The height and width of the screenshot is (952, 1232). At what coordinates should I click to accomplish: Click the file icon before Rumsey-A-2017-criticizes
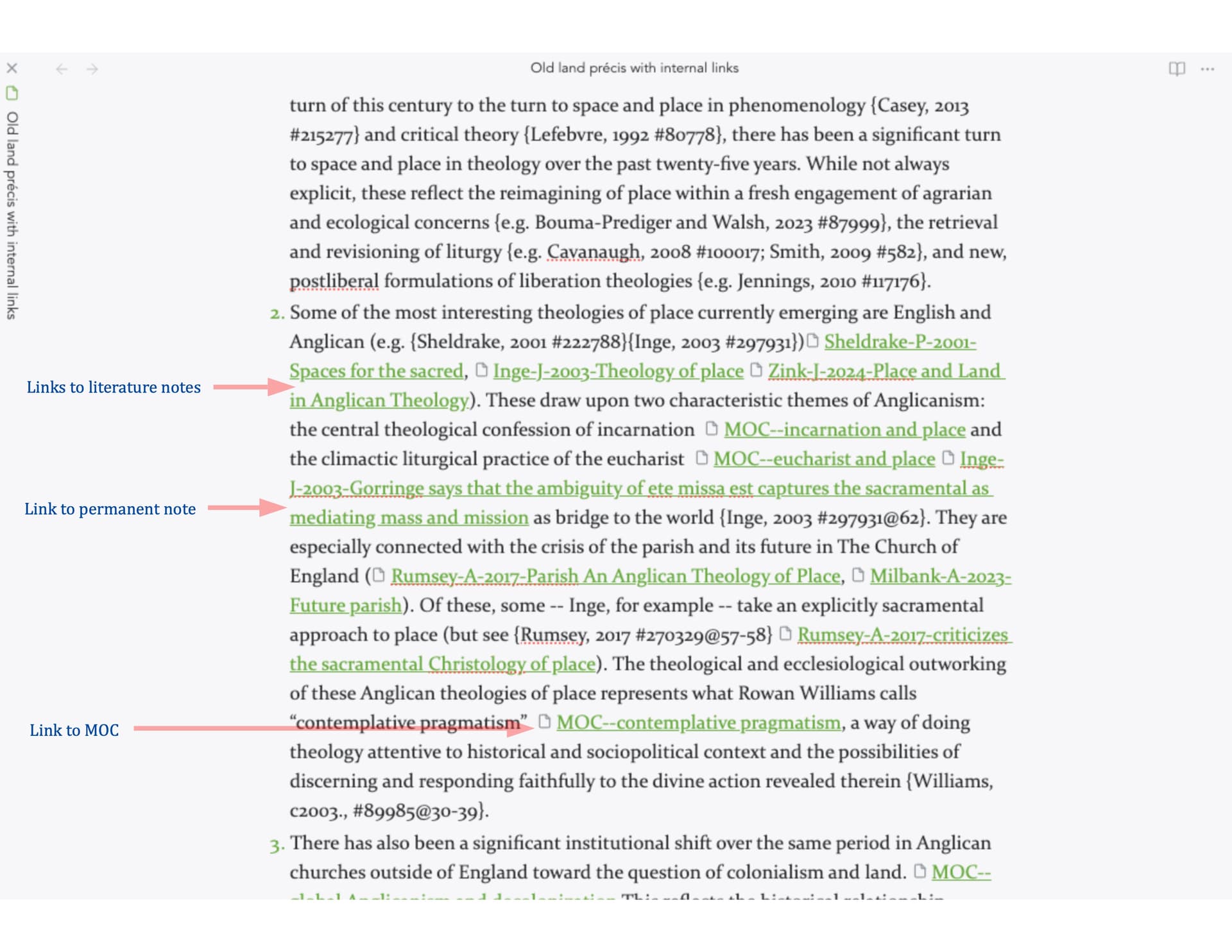coord(785,634)
